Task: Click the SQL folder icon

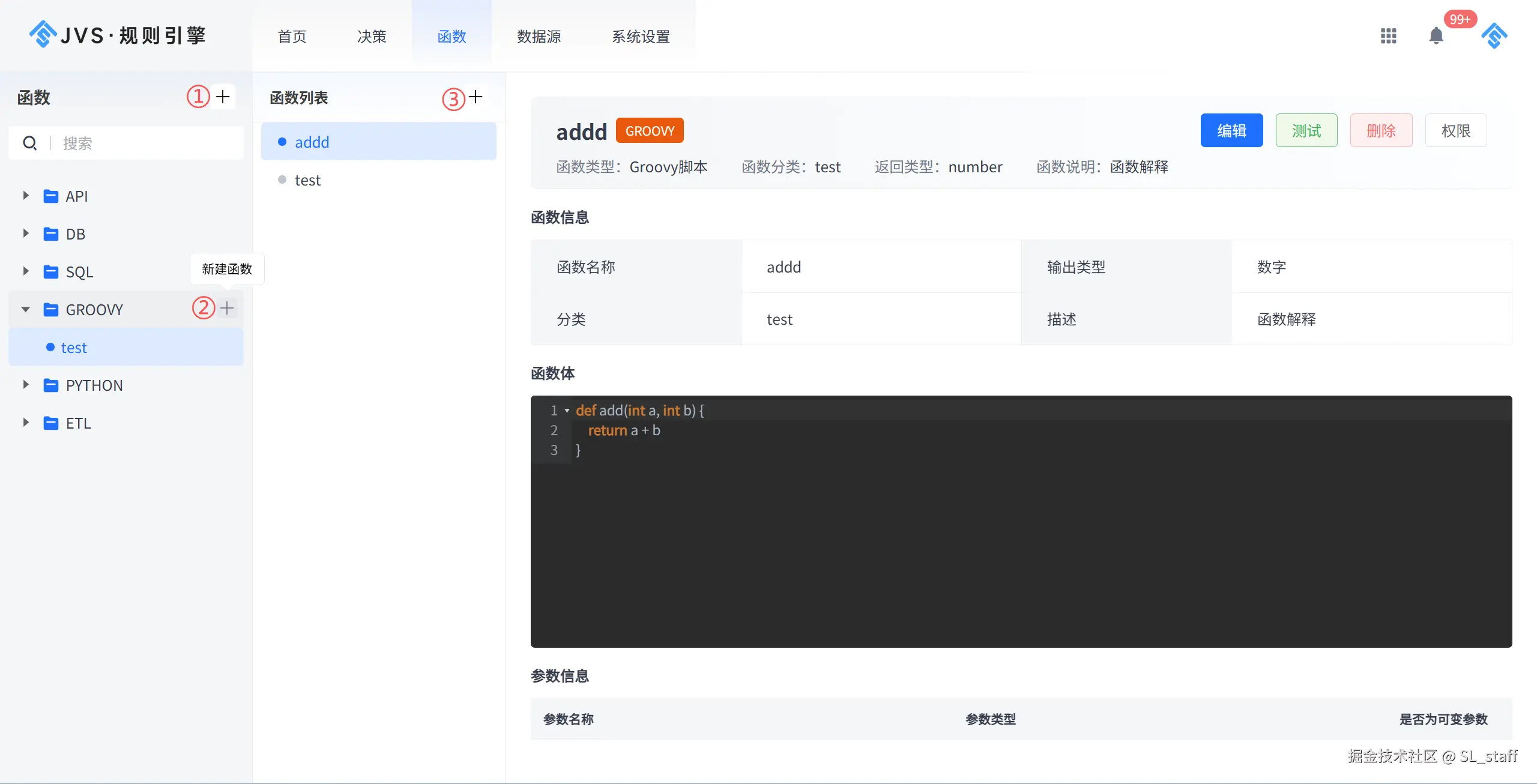Action: pos(51,271)
